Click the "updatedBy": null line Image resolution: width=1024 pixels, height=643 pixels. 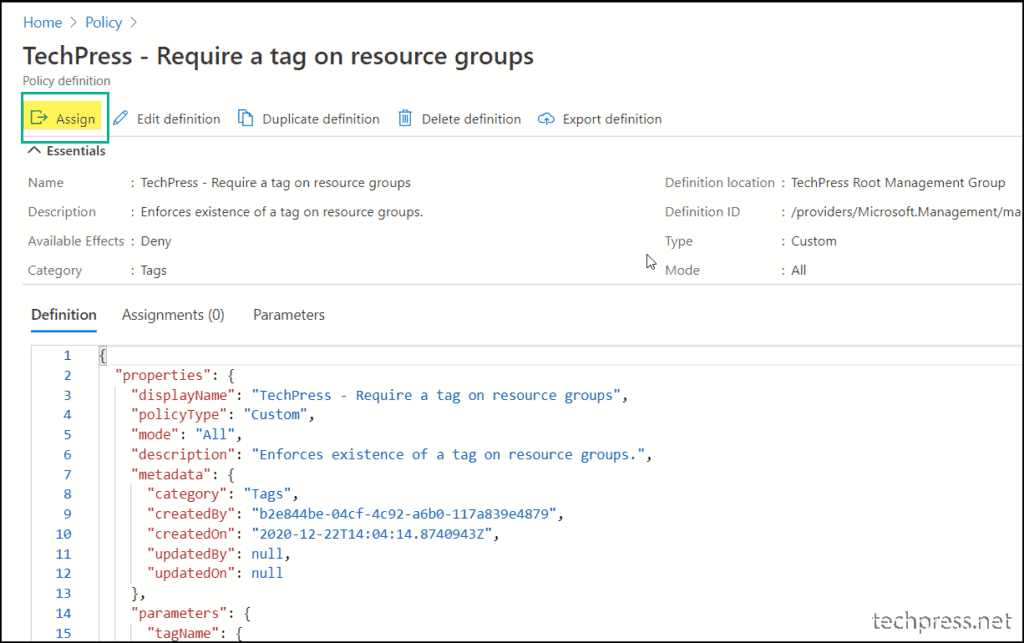(218, 554)
